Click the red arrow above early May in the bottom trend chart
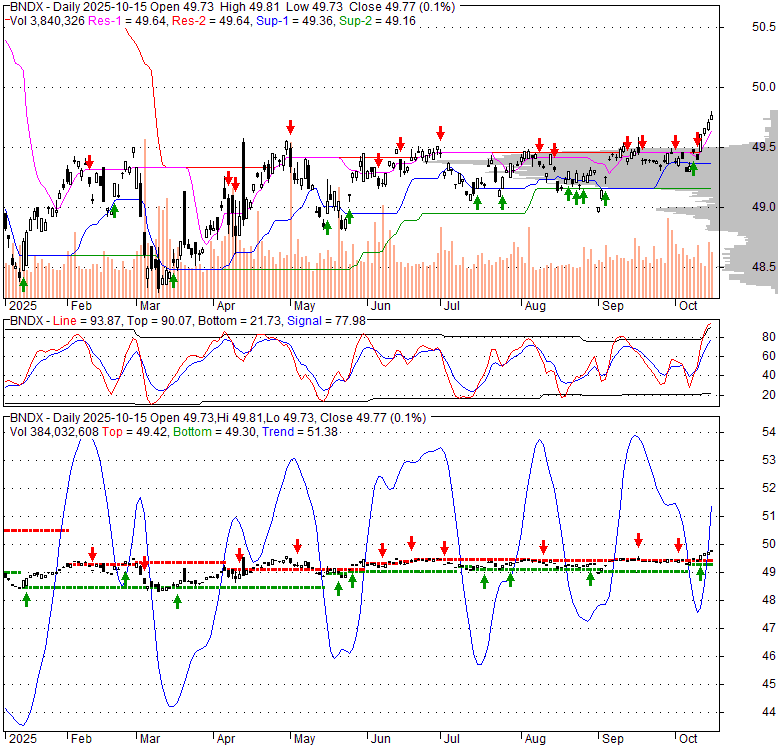The image size is (780, 745). 297,546
